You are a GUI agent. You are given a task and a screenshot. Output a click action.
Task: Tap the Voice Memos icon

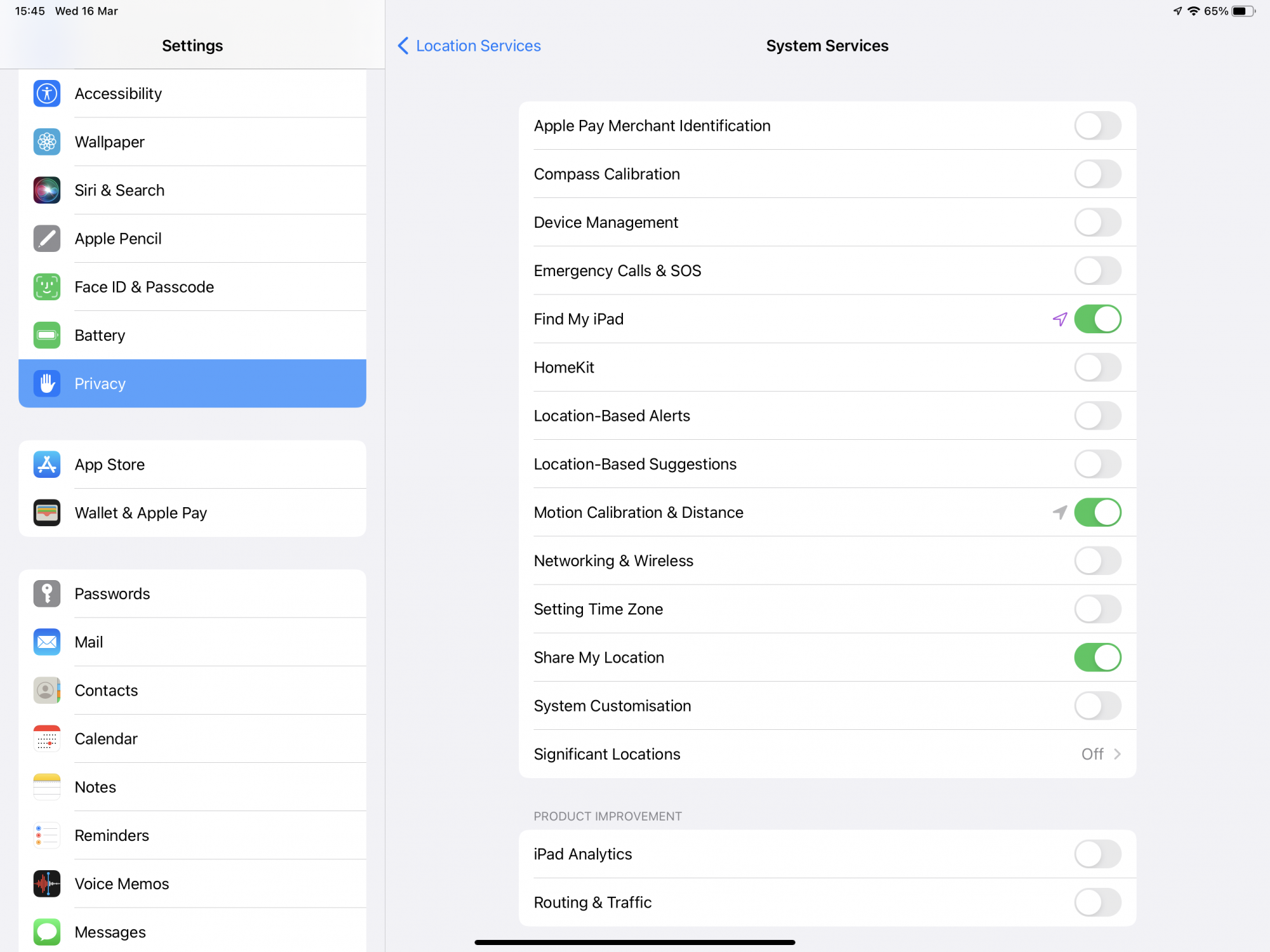(x=47, y=883)
